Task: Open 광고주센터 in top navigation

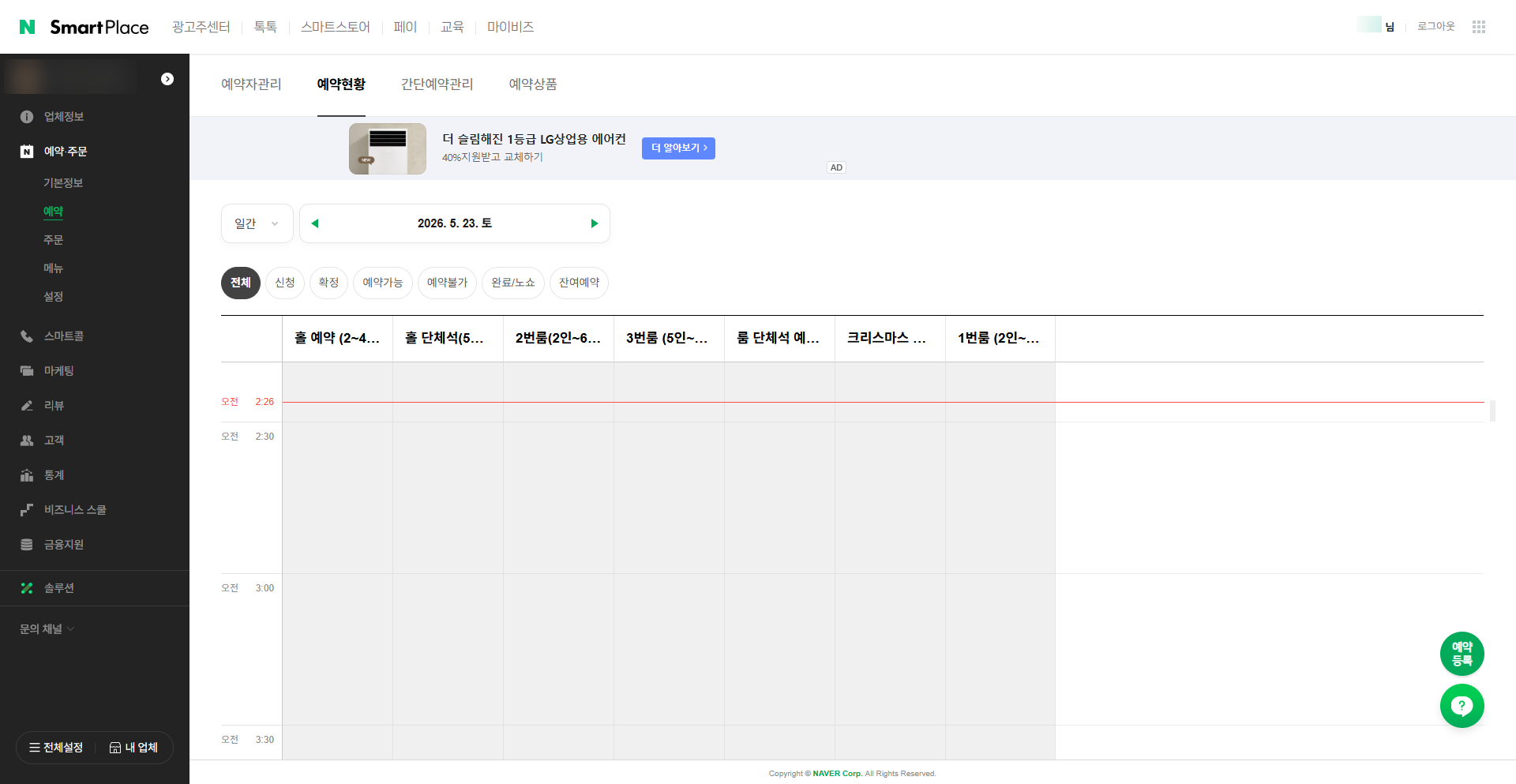Action: point(201,27)
